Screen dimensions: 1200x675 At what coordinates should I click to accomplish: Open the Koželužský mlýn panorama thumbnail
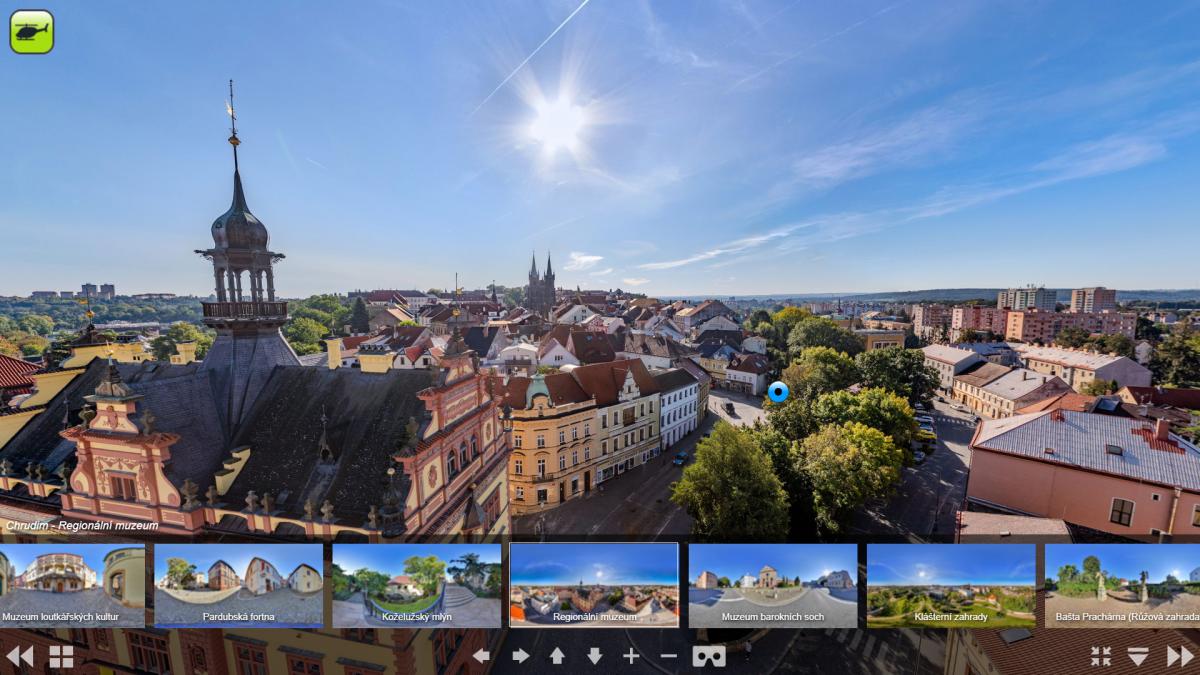(x=417, y=585)
